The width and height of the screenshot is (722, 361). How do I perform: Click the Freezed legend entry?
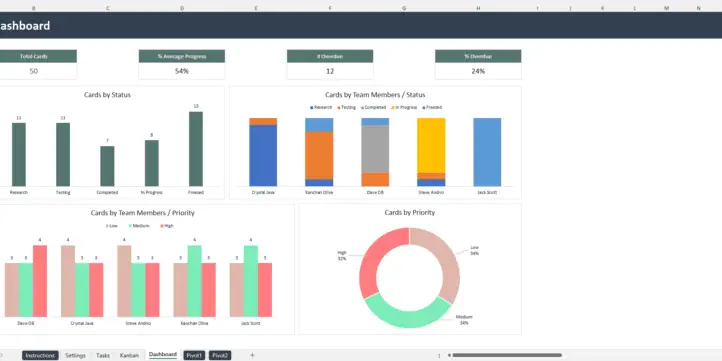click(x=432, y=107)
